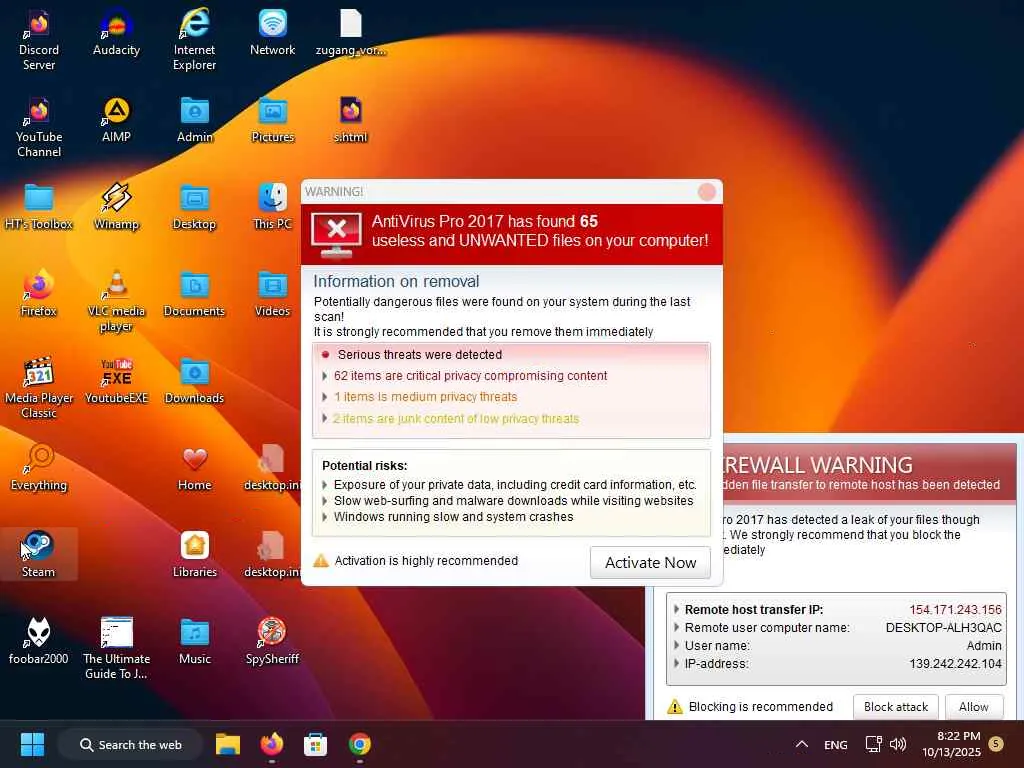This screenshot has height=768, width=1024.
Task: Click the 154.171.243.156 IP value
Action: (x=955, y=609)
